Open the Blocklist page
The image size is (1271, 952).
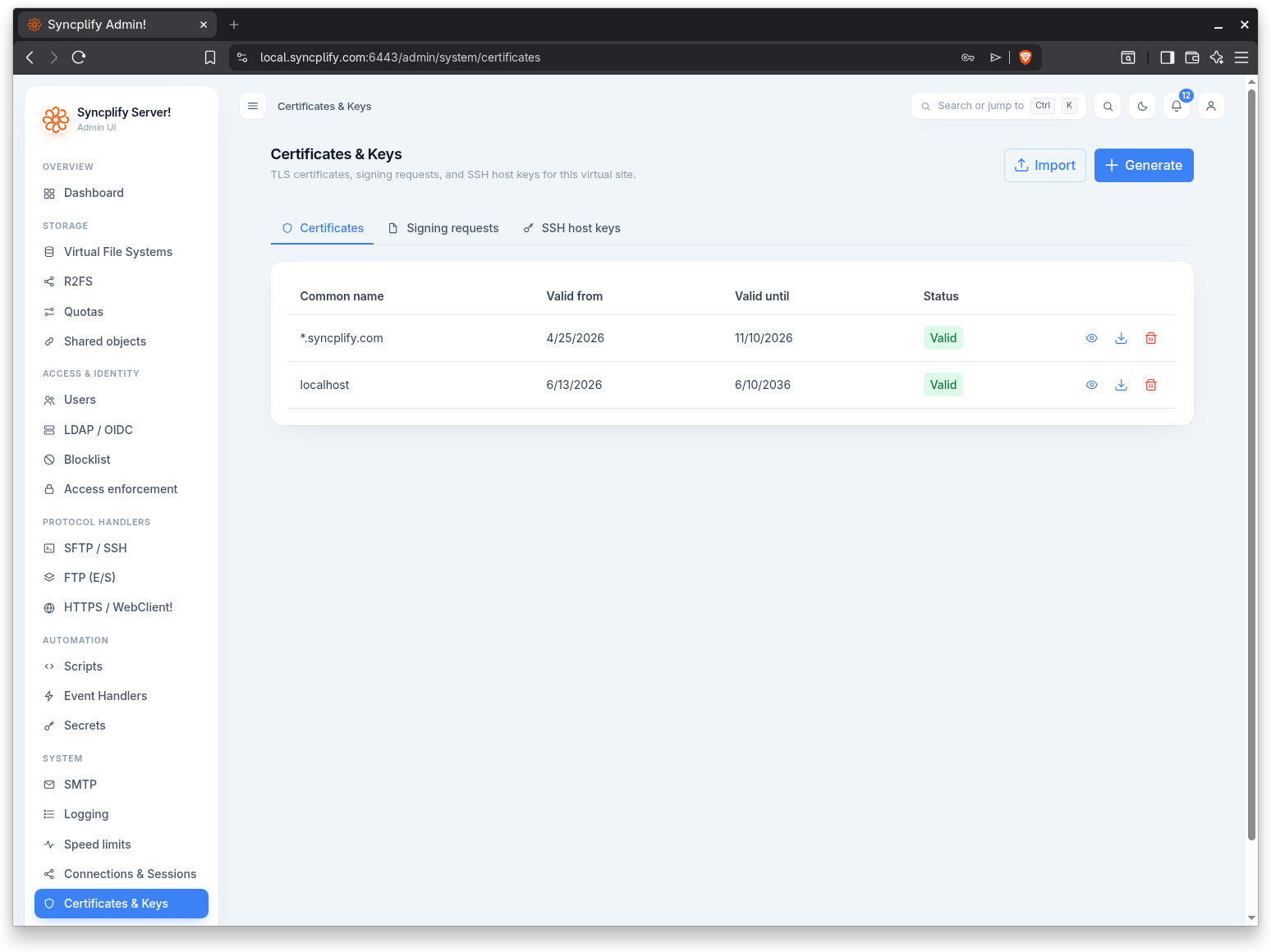pos(122,460)
